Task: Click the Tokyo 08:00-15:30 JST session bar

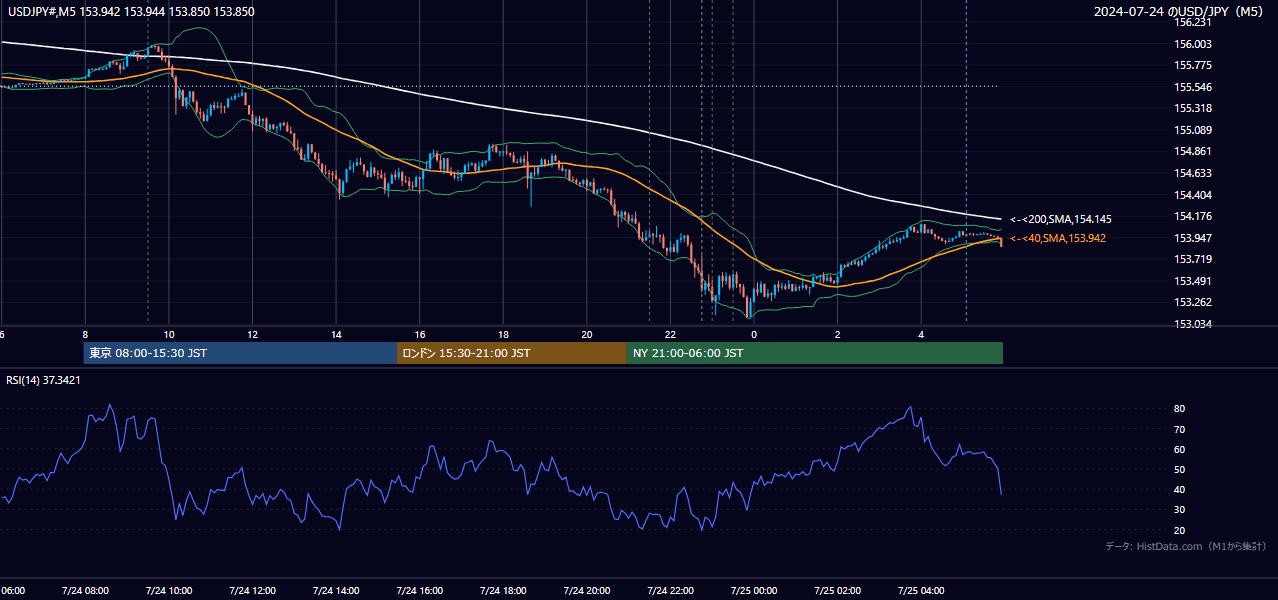Action: (x=240, y=353)
